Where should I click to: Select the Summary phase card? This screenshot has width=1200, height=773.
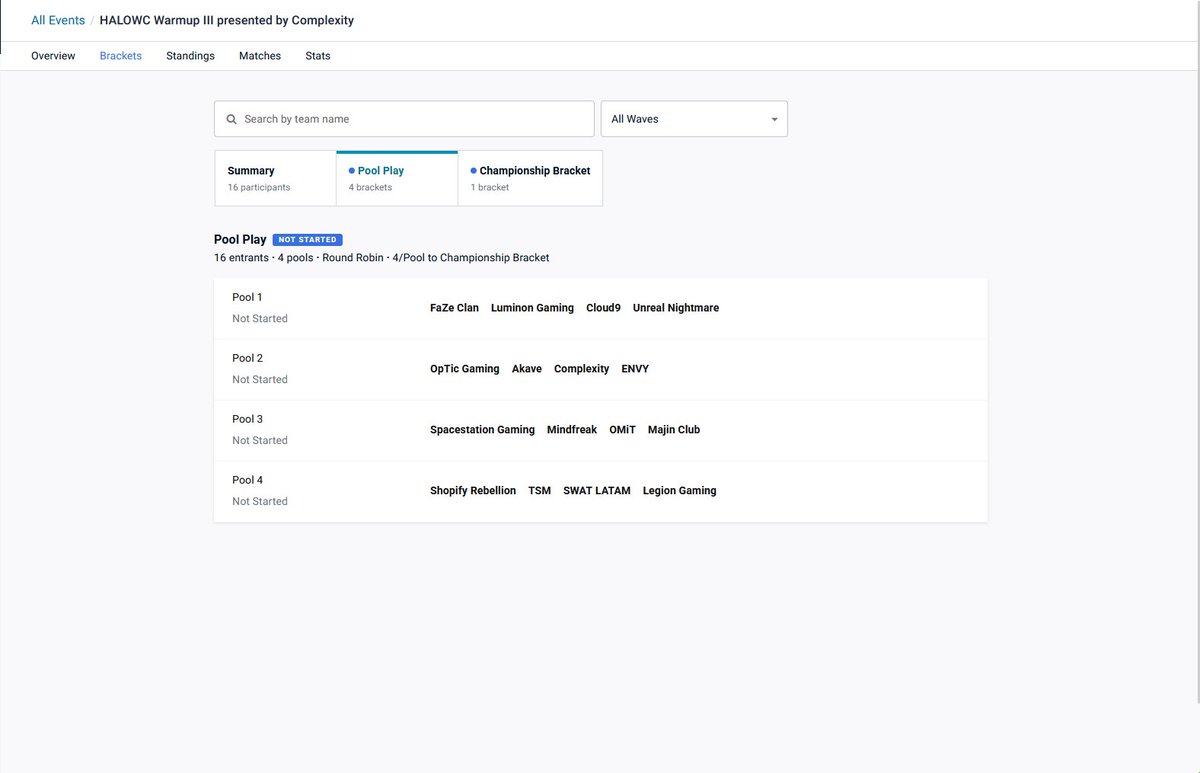click(x=275, y=178)
